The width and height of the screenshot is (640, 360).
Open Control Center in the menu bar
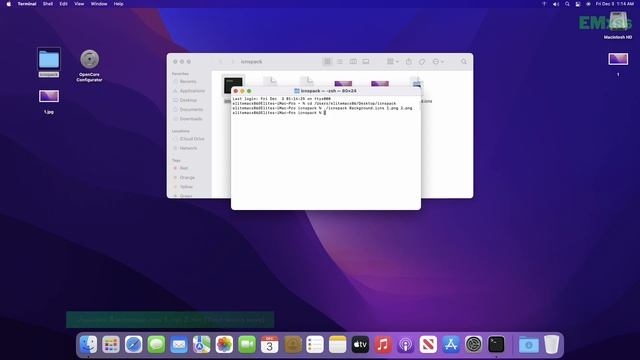coord(578,4)
